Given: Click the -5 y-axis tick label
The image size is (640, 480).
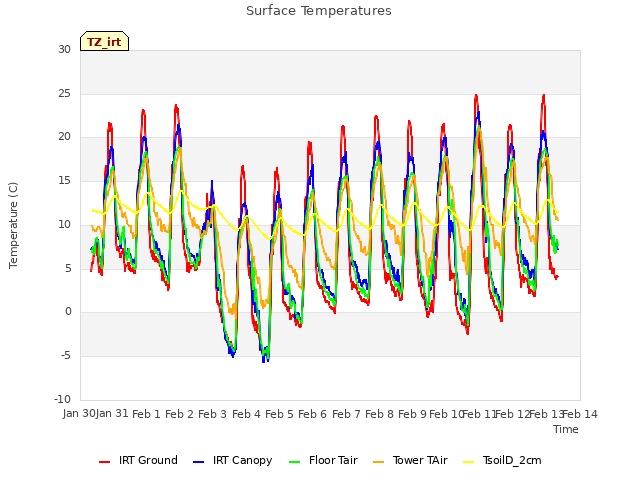Looking at the screenshot, I should point(66,356).
